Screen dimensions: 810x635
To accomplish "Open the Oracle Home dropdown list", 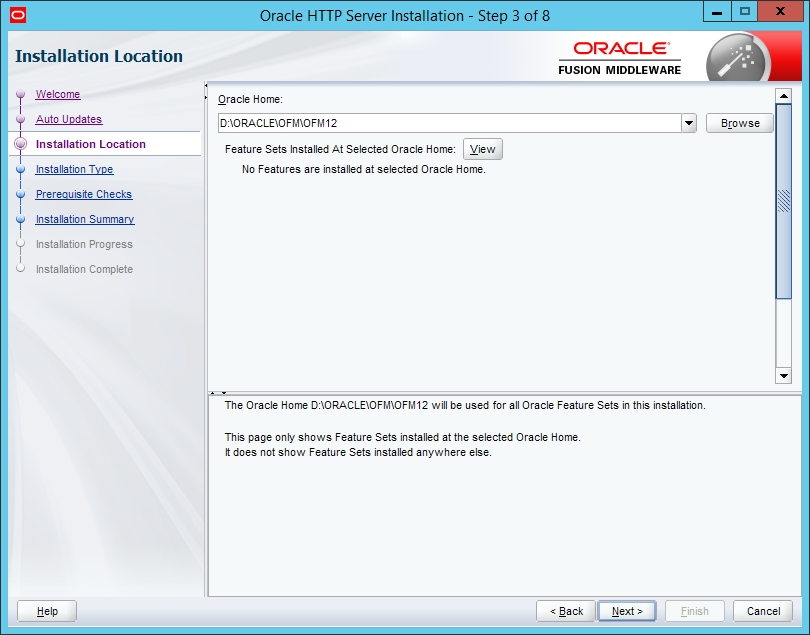I will click(x=688, y=123).
